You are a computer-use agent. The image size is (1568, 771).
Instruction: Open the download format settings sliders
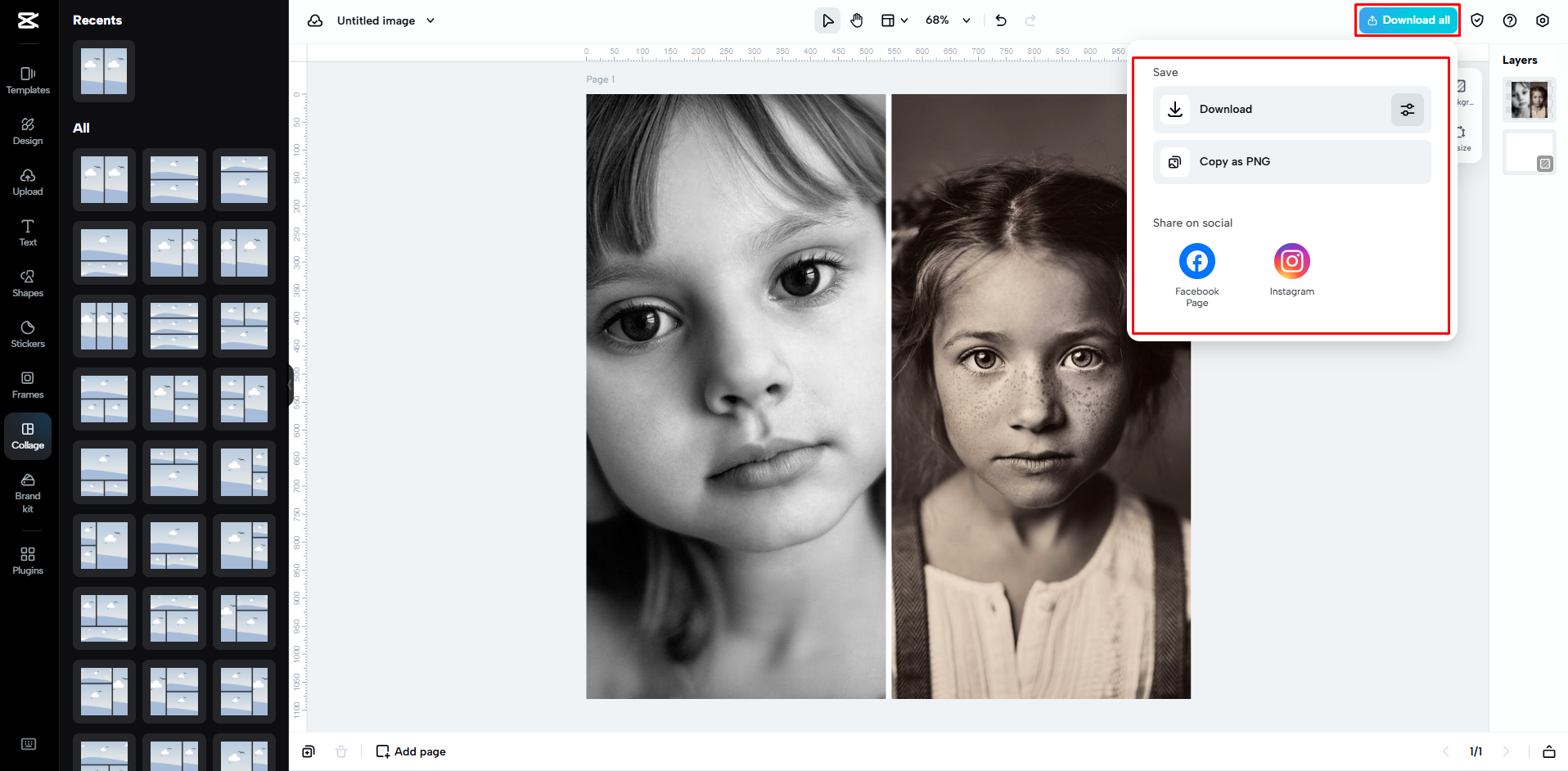(1406, 109)
